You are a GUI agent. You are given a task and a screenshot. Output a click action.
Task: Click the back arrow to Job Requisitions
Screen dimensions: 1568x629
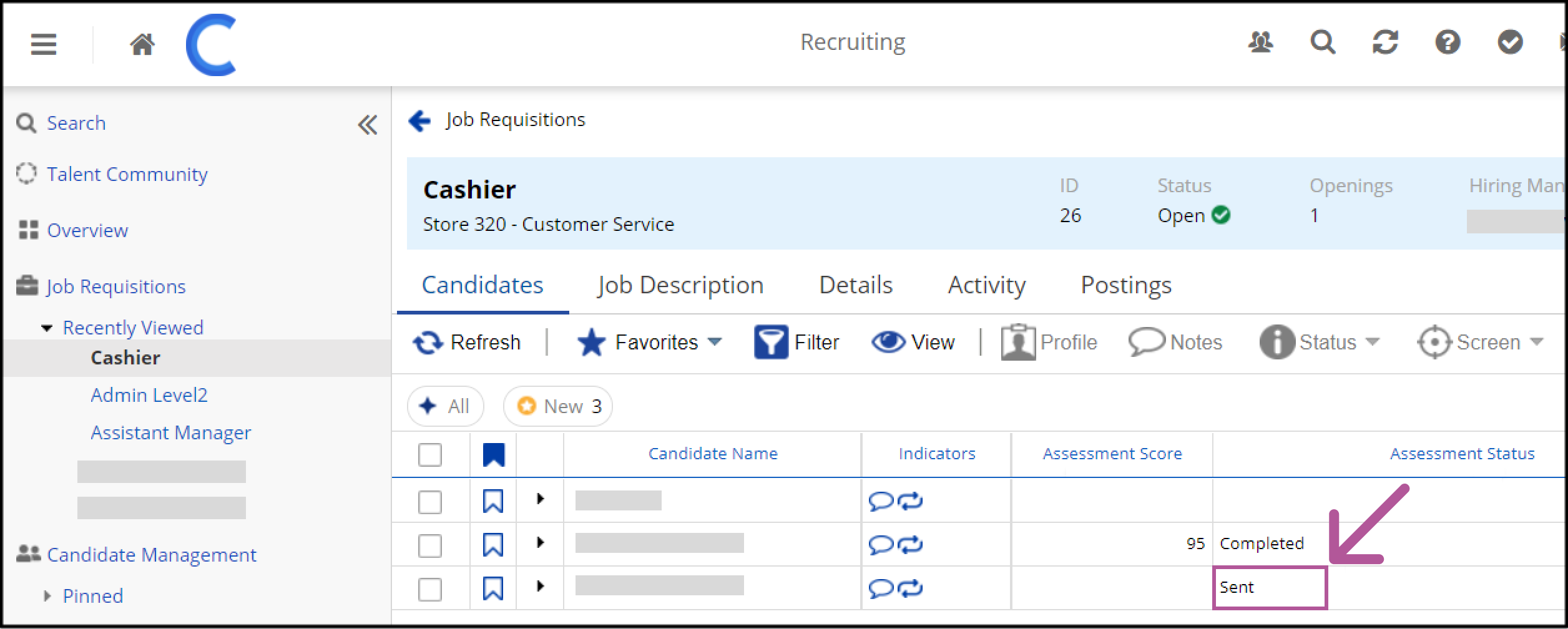point(419,120)
